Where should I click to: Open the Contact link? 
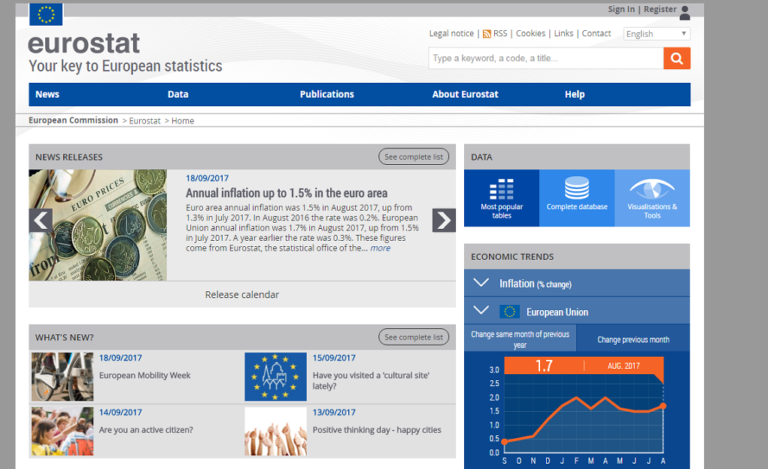point(596,33)
